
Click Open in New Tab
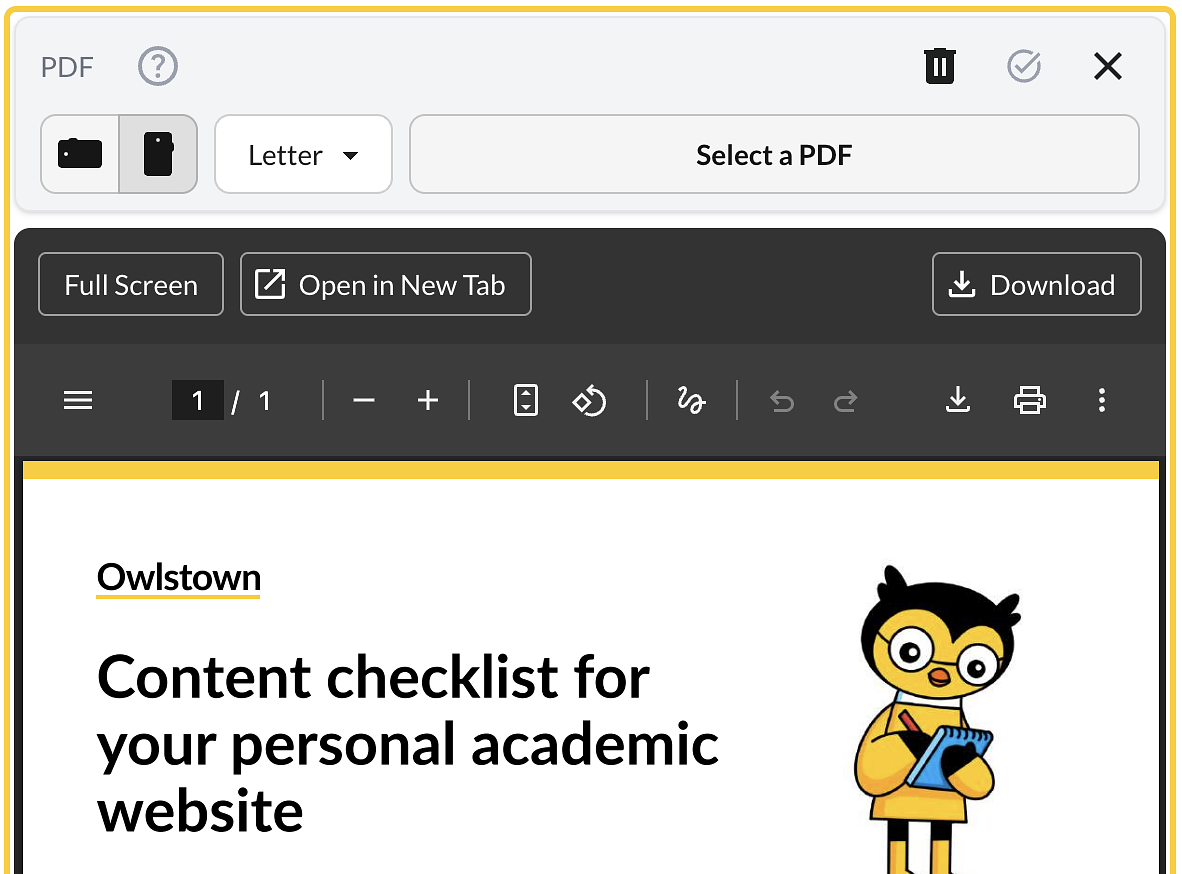click(385, 285)
